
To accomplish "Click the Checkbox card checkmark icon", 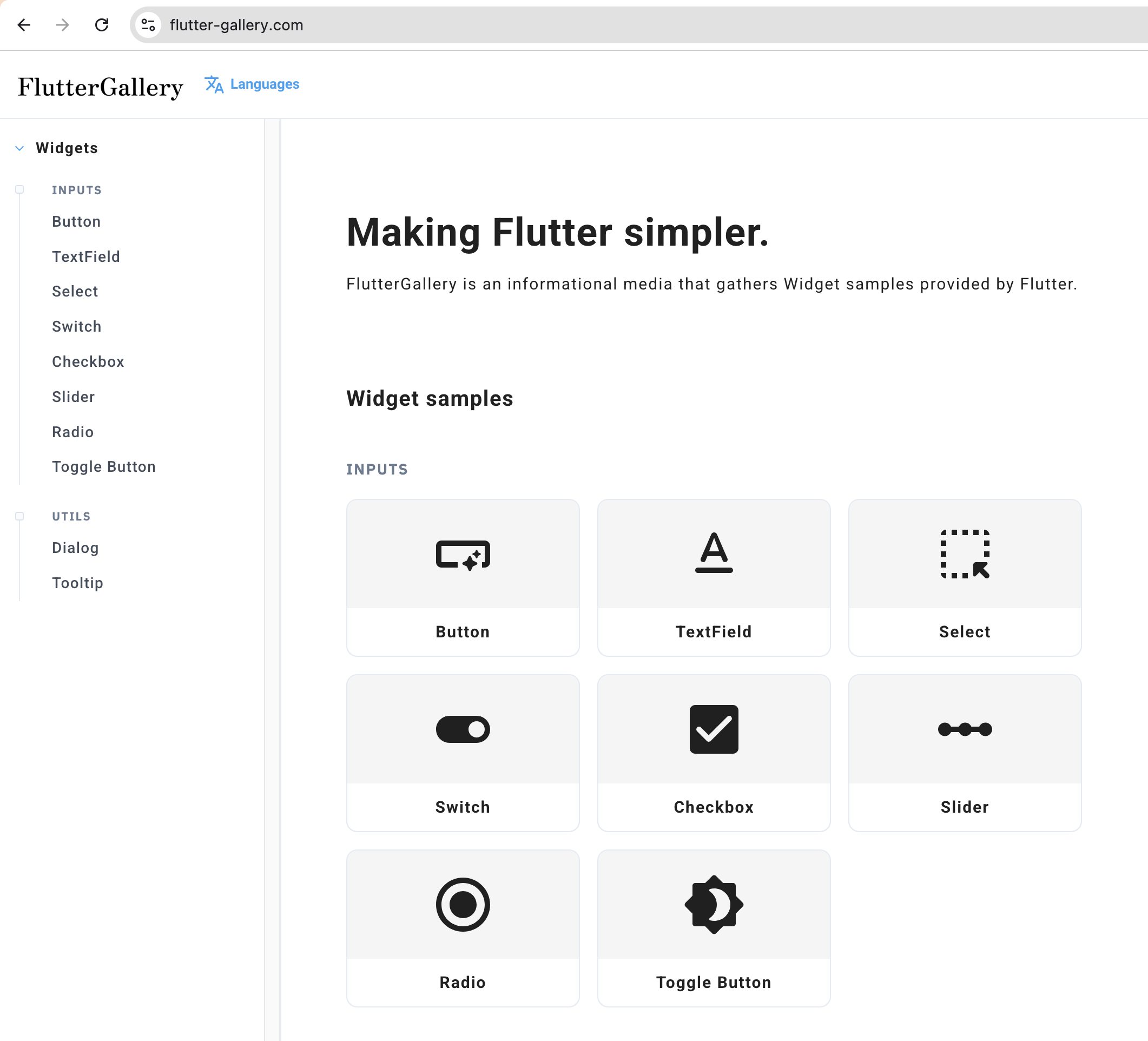I will tap(714, 729).
